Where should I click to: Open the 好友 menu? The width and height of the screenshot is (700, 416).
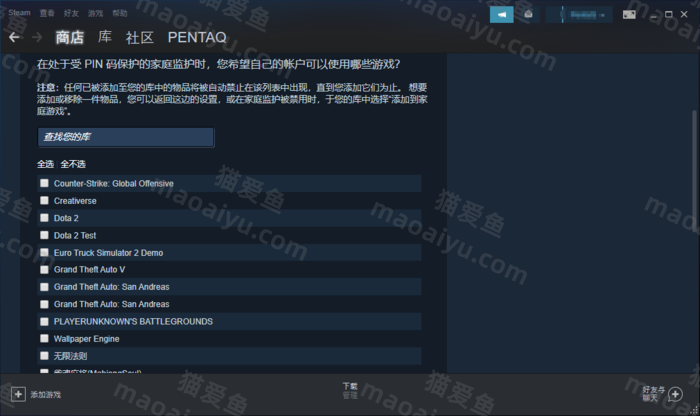71,13
